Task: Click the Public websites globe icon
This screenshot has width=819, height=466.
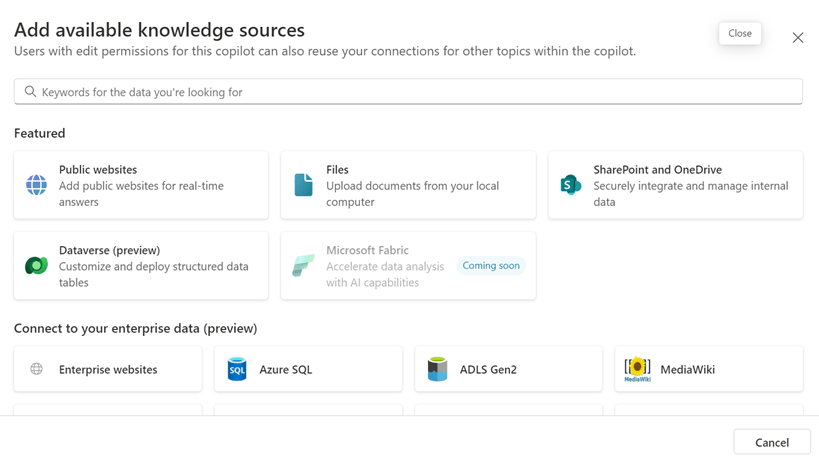Action: tap(36, 185)
